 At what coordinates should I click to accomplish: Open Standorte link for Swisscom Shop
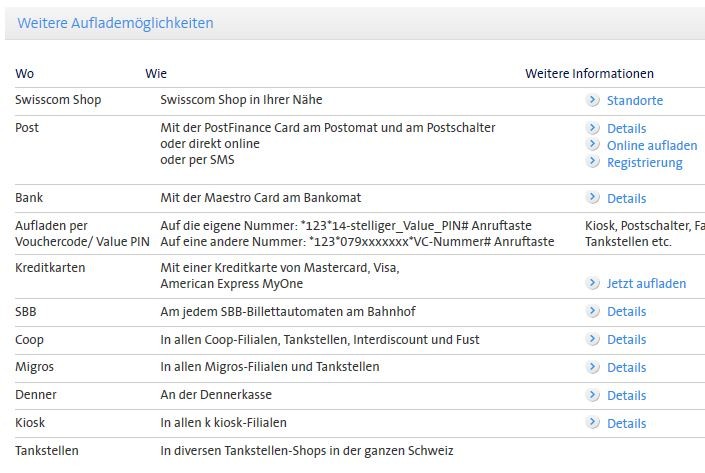(634, 101)
